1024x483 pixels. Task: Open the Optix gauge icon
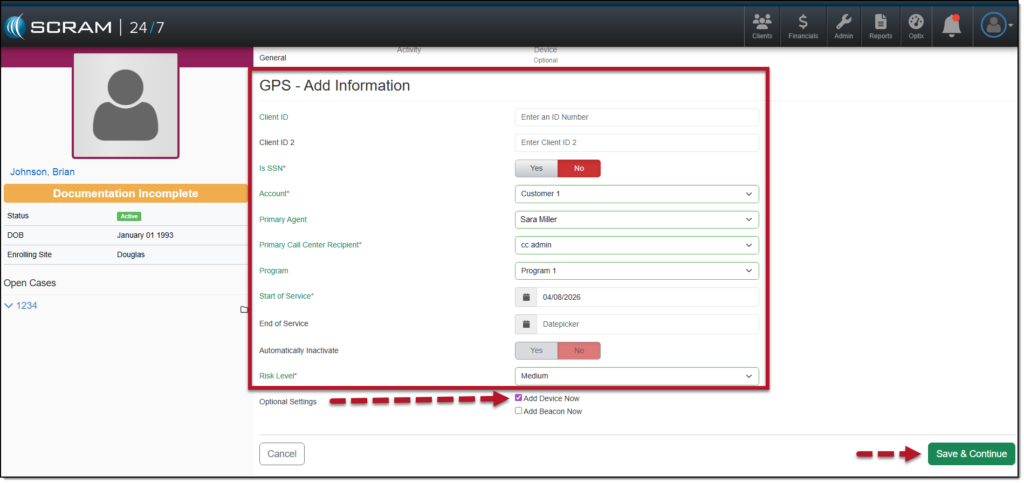(916, 25)
